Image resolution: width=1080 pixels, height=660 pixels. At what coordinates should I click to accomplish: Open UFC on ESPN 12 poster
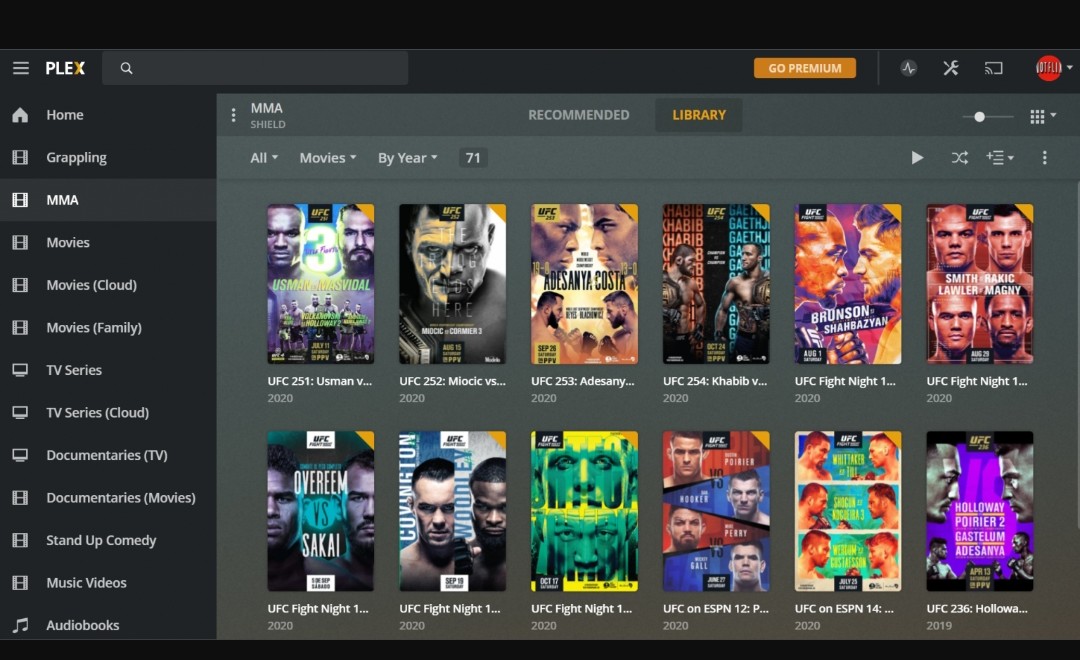pos(716,511)
